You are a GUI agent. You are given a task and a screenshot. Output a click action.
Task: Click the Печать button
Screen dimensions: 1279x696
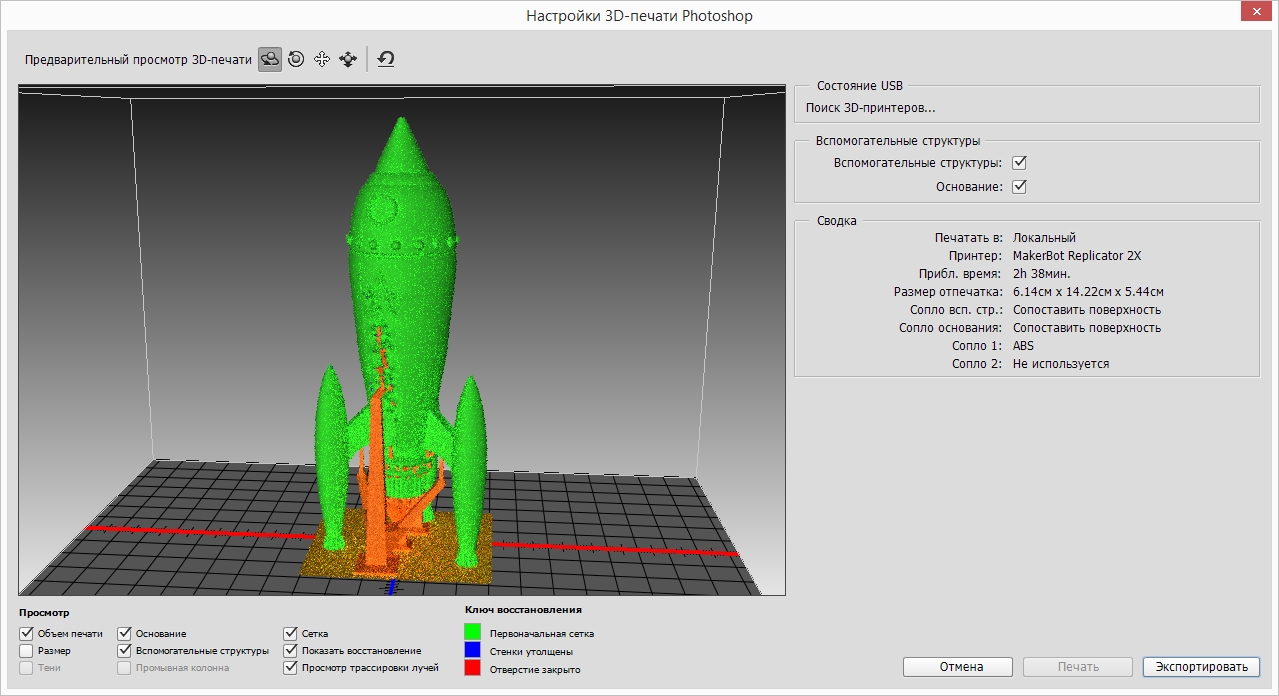click(1078, 667)
